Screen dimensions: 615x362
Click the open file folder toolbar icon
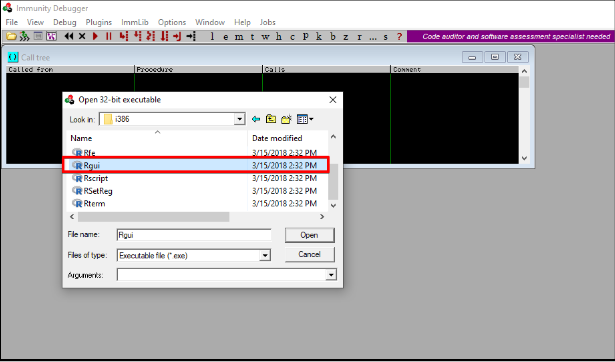11,36
